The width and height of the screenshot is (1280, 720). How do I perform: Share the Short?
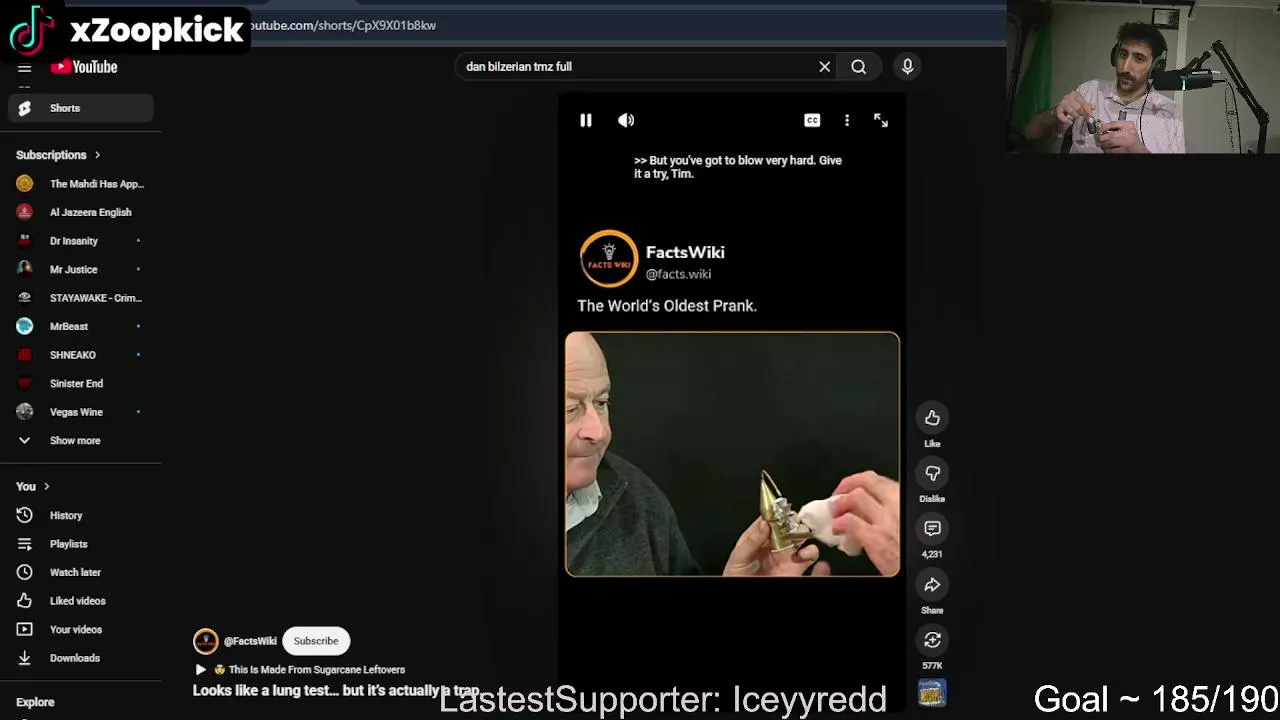pyautogui.click(x=932, y=585)
